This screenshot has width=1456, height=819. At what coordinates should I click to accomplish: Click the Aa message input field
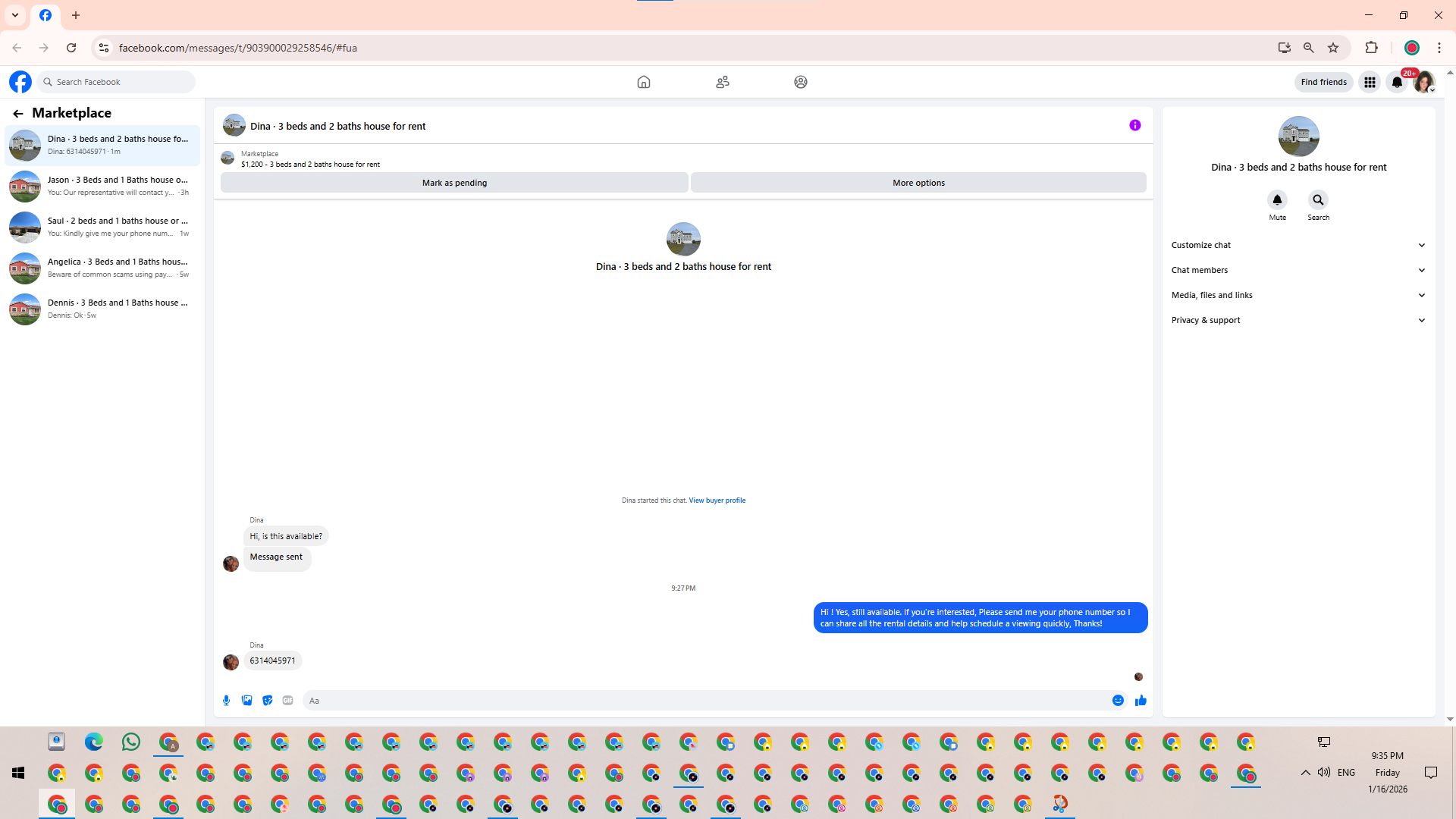[705, 701]
